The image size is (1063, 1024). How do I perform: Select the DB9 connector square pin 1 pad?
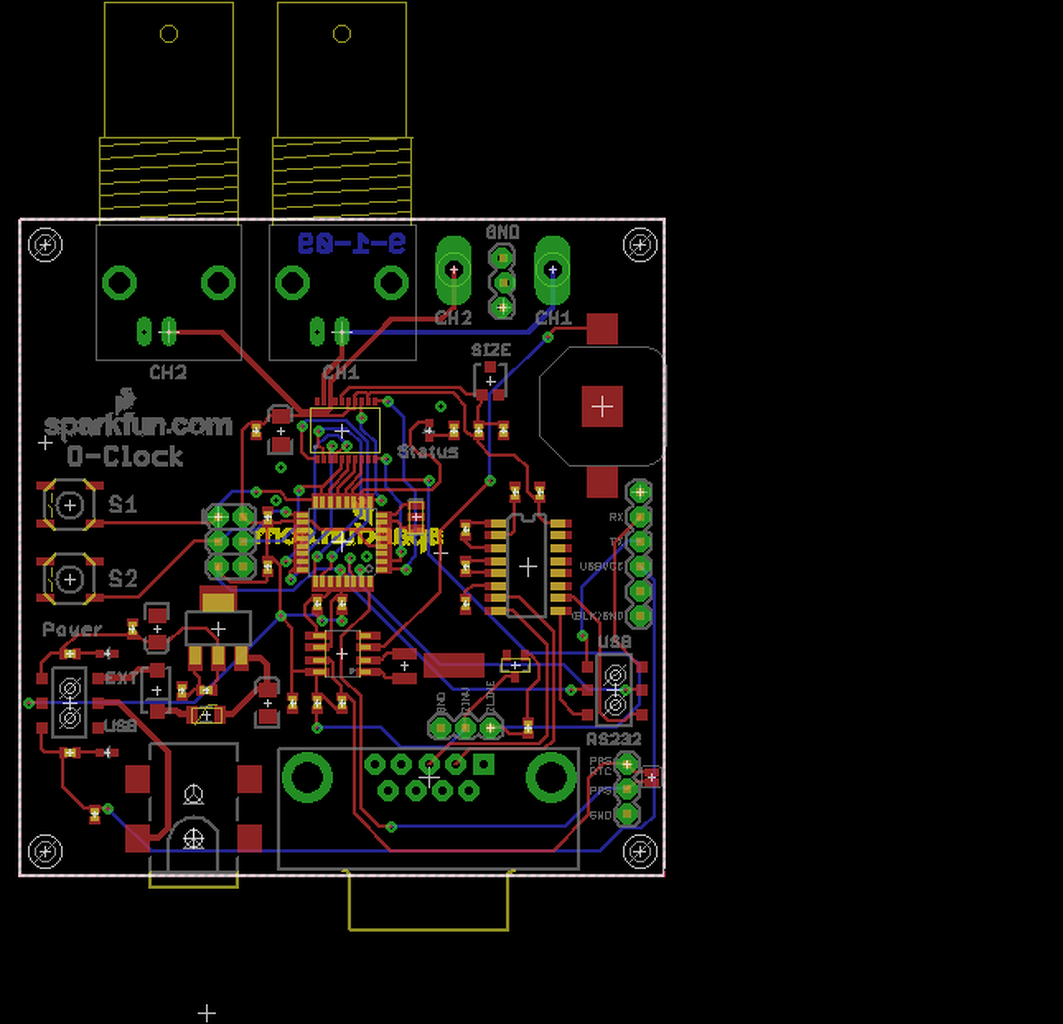(x=483, y=765)
